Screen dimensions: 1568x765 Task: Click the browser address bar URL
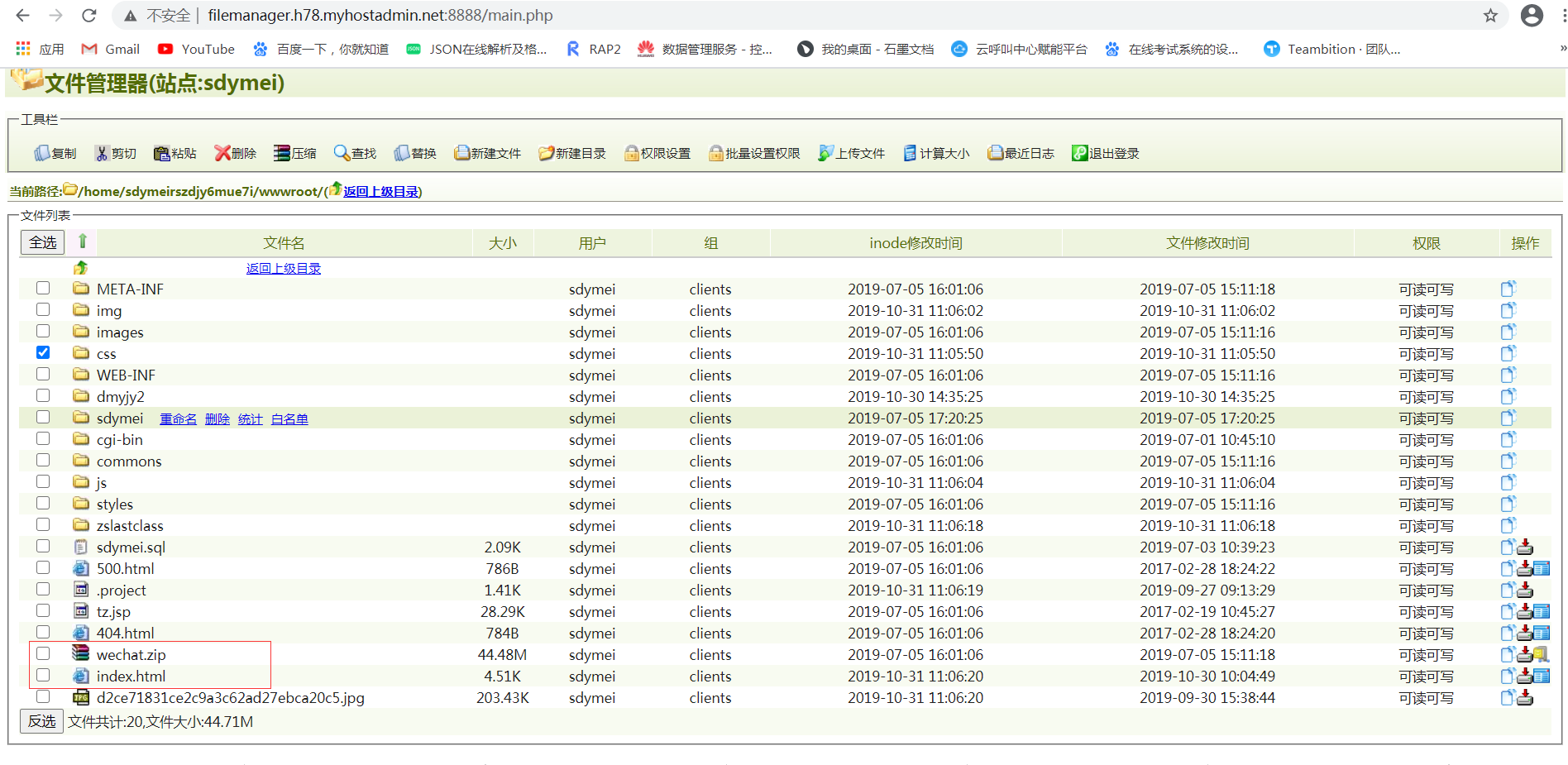pos(380,16)
